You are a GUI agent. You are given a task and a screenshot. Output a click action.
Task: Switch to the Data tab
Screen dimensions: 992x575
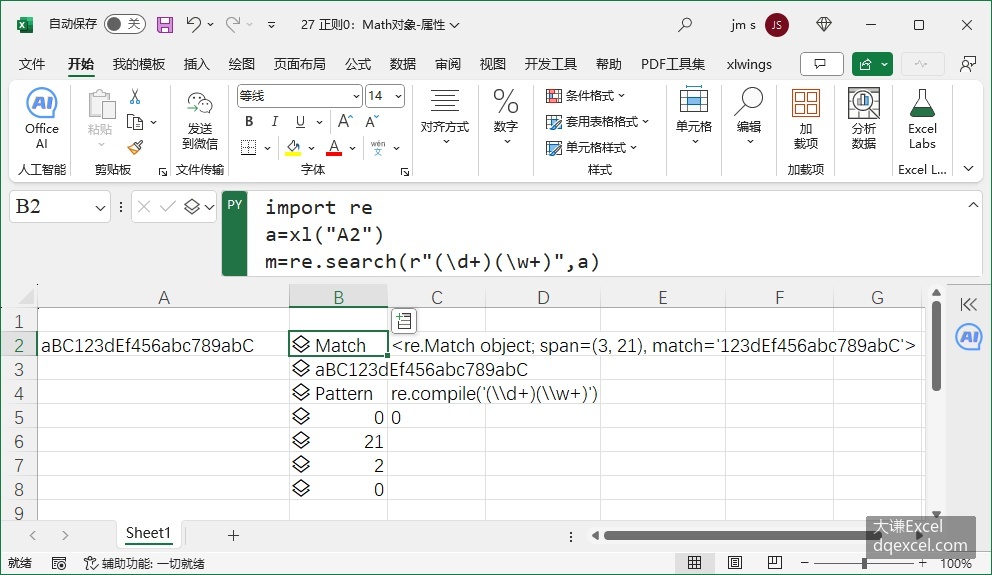(x=402, y=64)
